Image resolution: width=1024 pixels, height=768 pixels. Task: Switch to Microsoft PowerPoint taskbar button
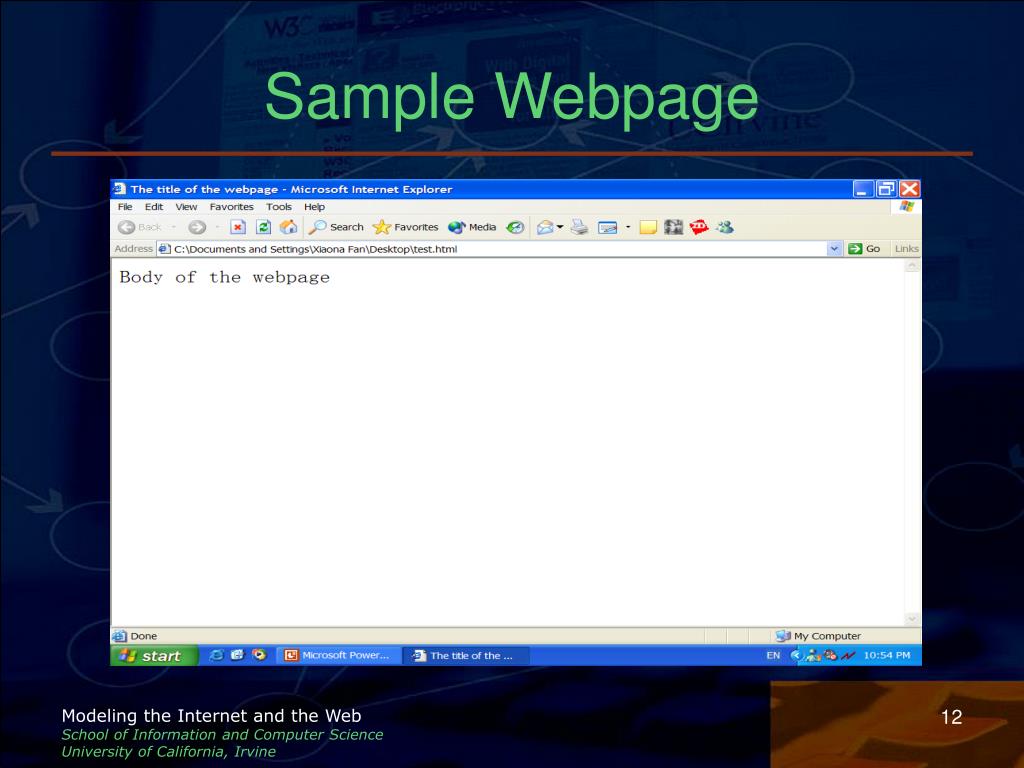click(x=338, y=656)
